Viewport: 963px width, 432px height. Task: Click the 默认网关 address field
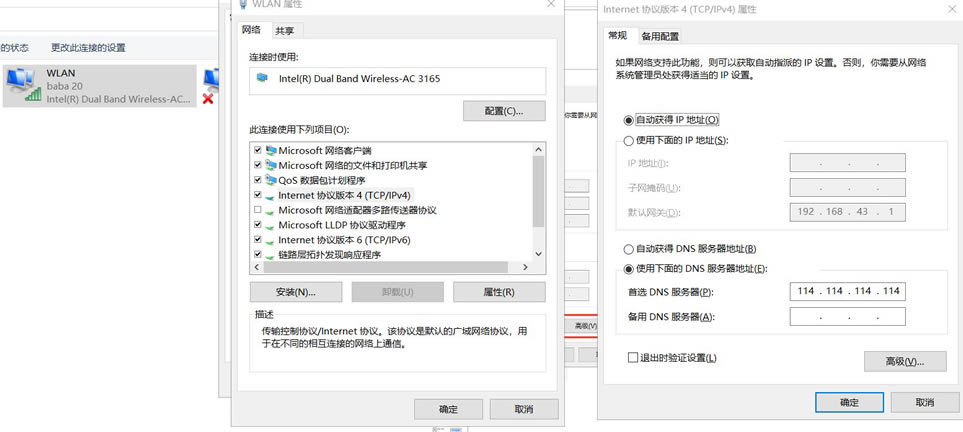(x=848, y=212)
